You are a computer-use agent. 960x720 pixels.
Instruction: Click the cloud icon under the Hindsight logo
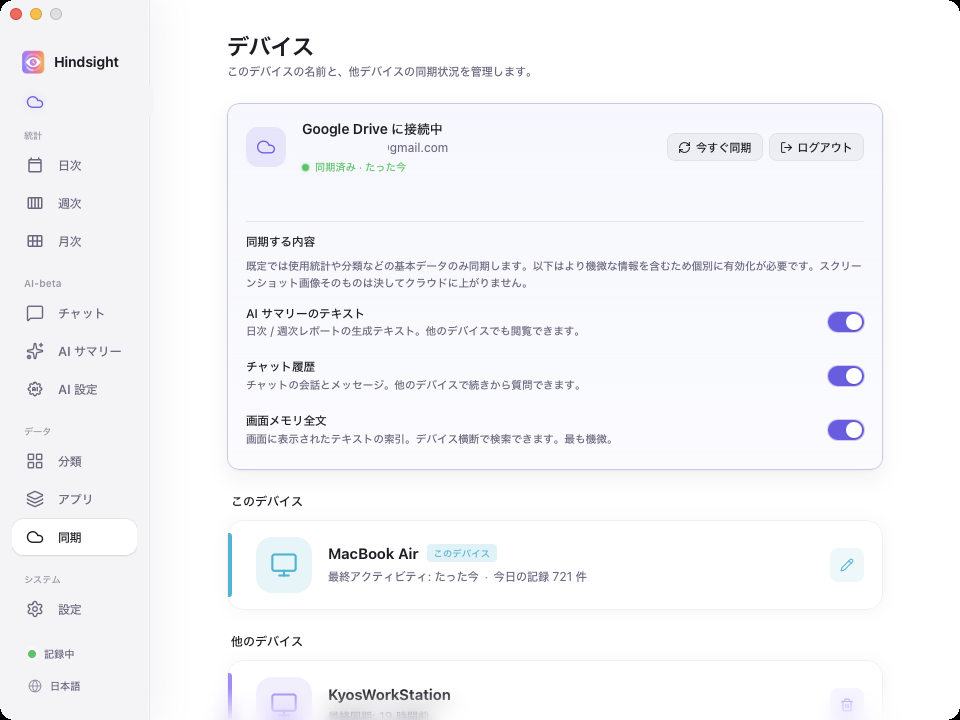(x=35, y=102)
